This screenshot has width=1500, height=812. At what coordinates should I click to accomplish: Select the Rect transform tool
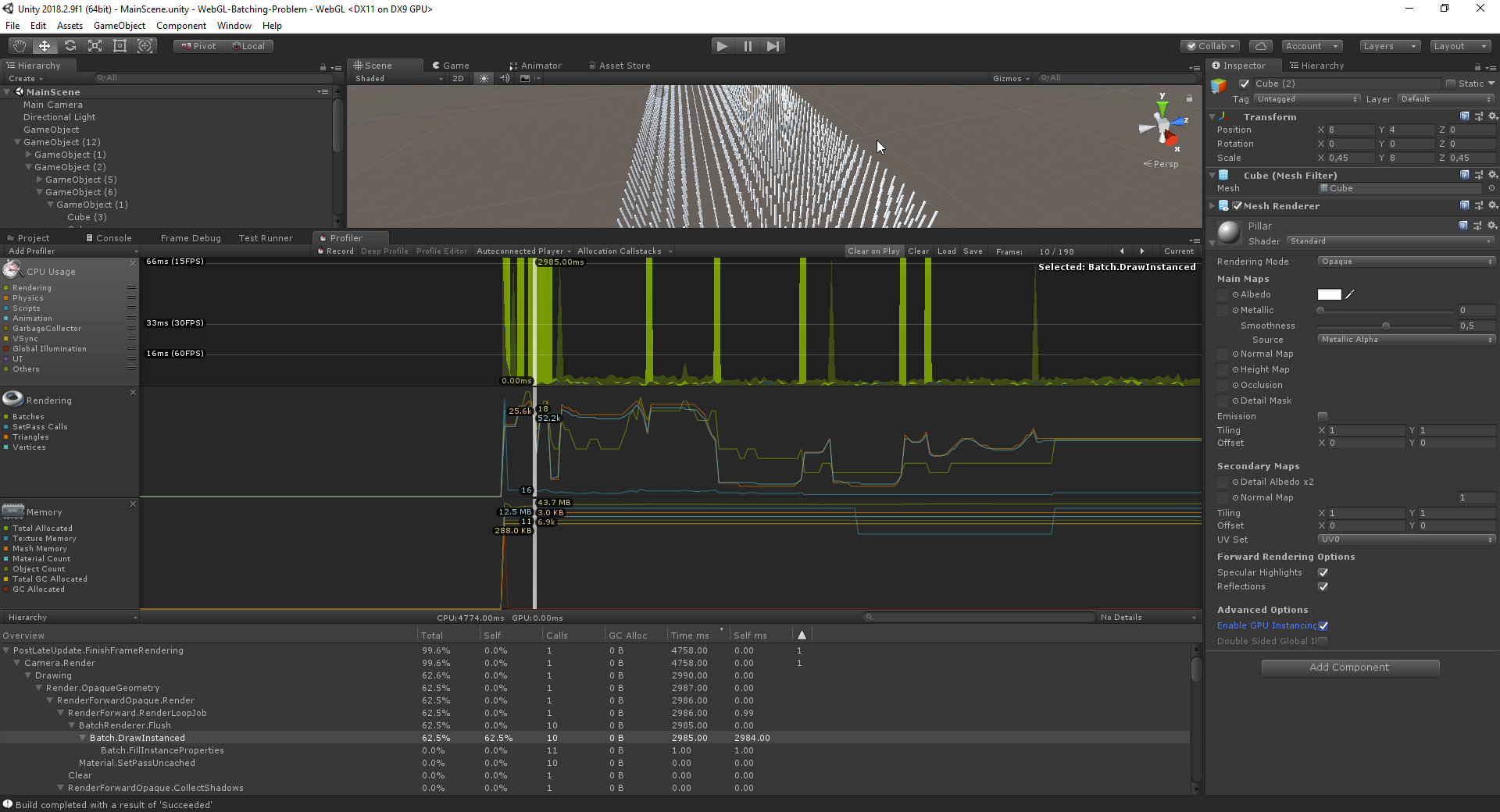pos(120,45)
